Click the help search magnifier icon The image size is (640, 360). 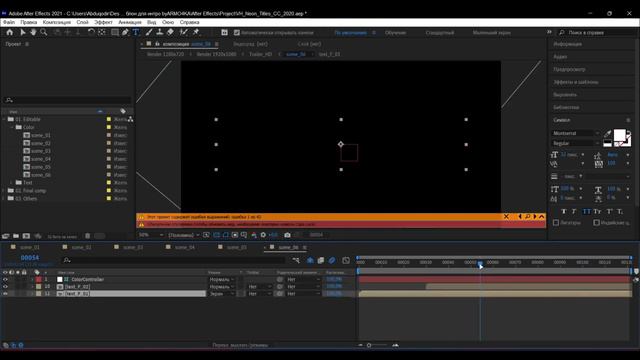pos(562,33)
